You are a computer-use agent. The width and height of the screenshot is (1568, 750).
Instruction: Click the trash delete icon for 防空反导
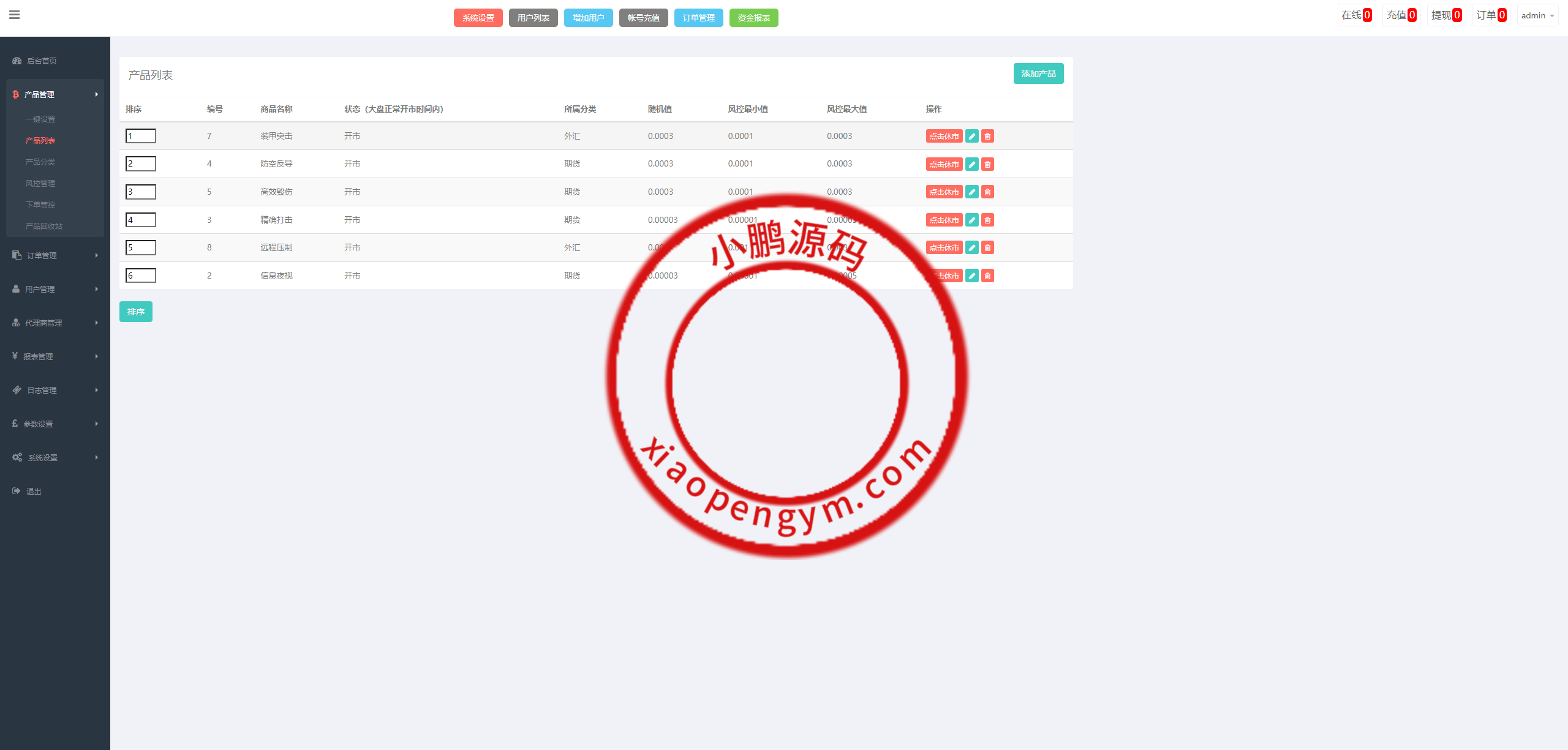(987, 164)
